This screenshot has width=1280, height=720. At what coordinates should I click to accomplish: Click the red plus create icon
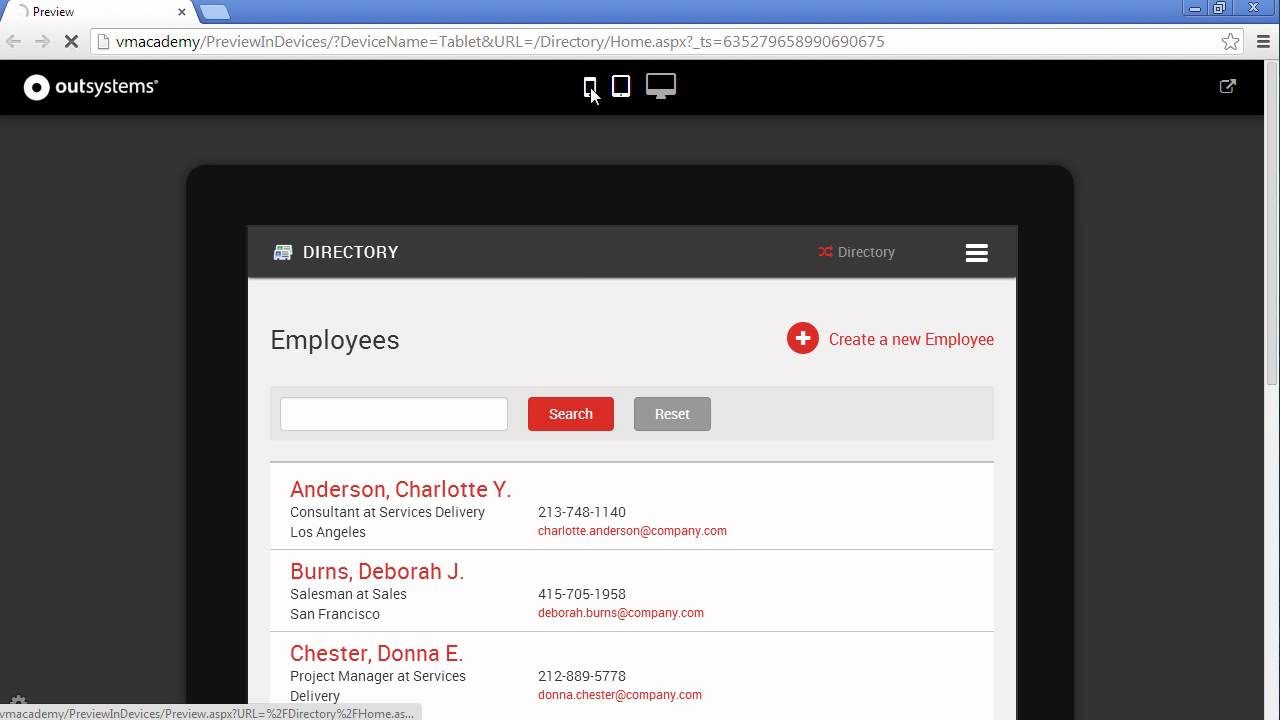pos(802,339)
